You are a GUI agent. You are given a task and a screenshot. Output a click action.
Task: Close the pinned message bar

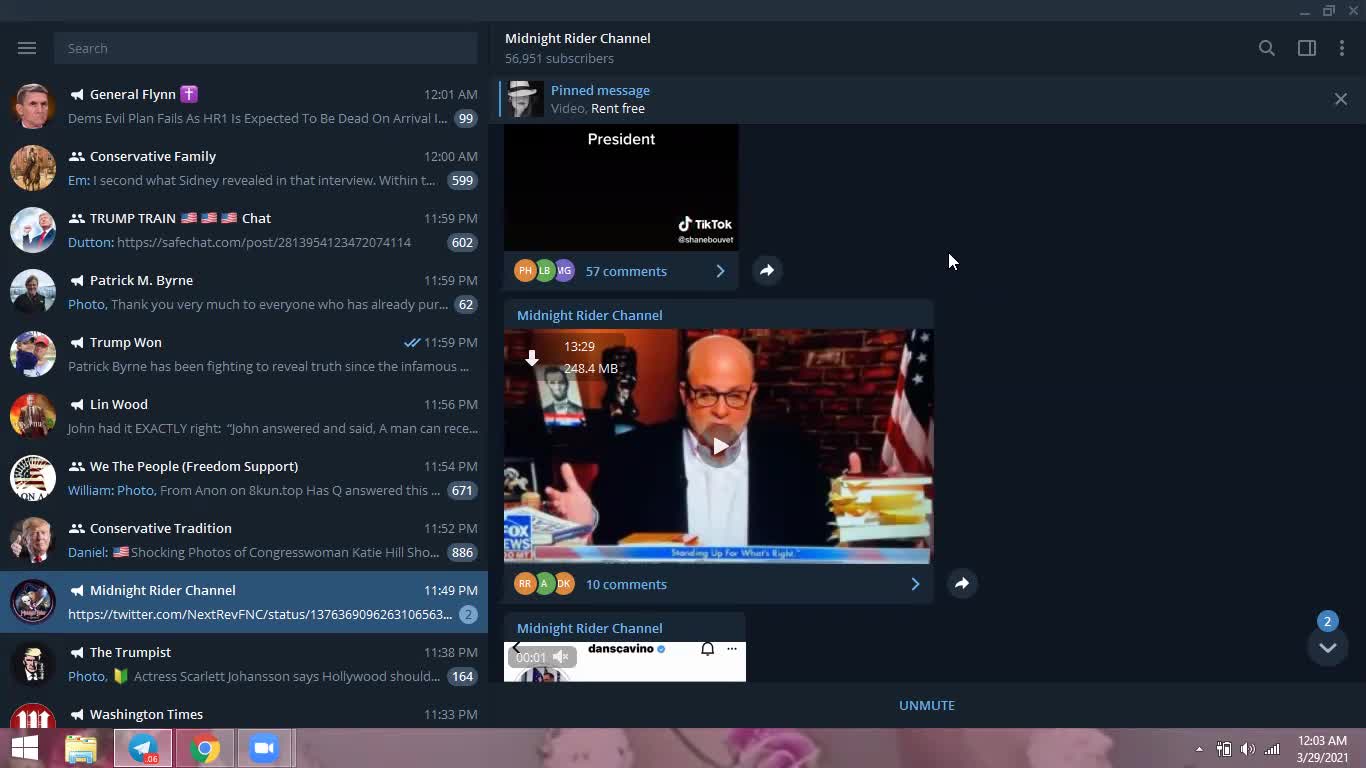pyautogui.click(x=1341, y=99)
